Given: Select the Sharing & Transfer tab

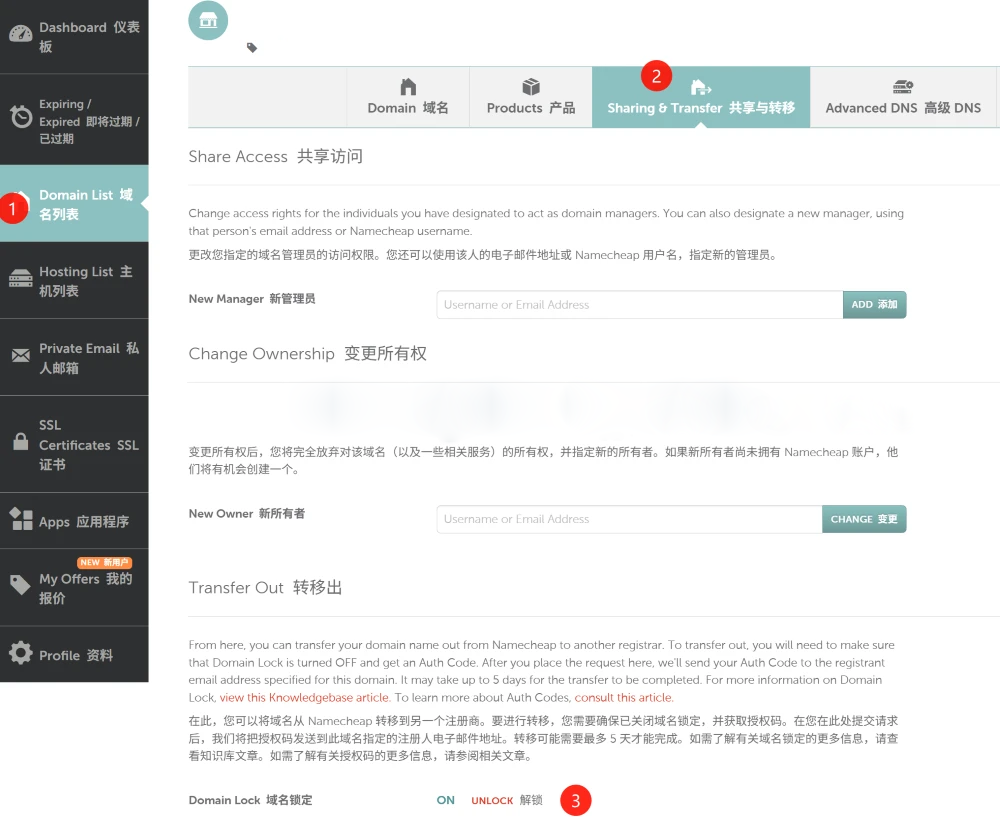Looking at the screenshot, I should [700, 97].
